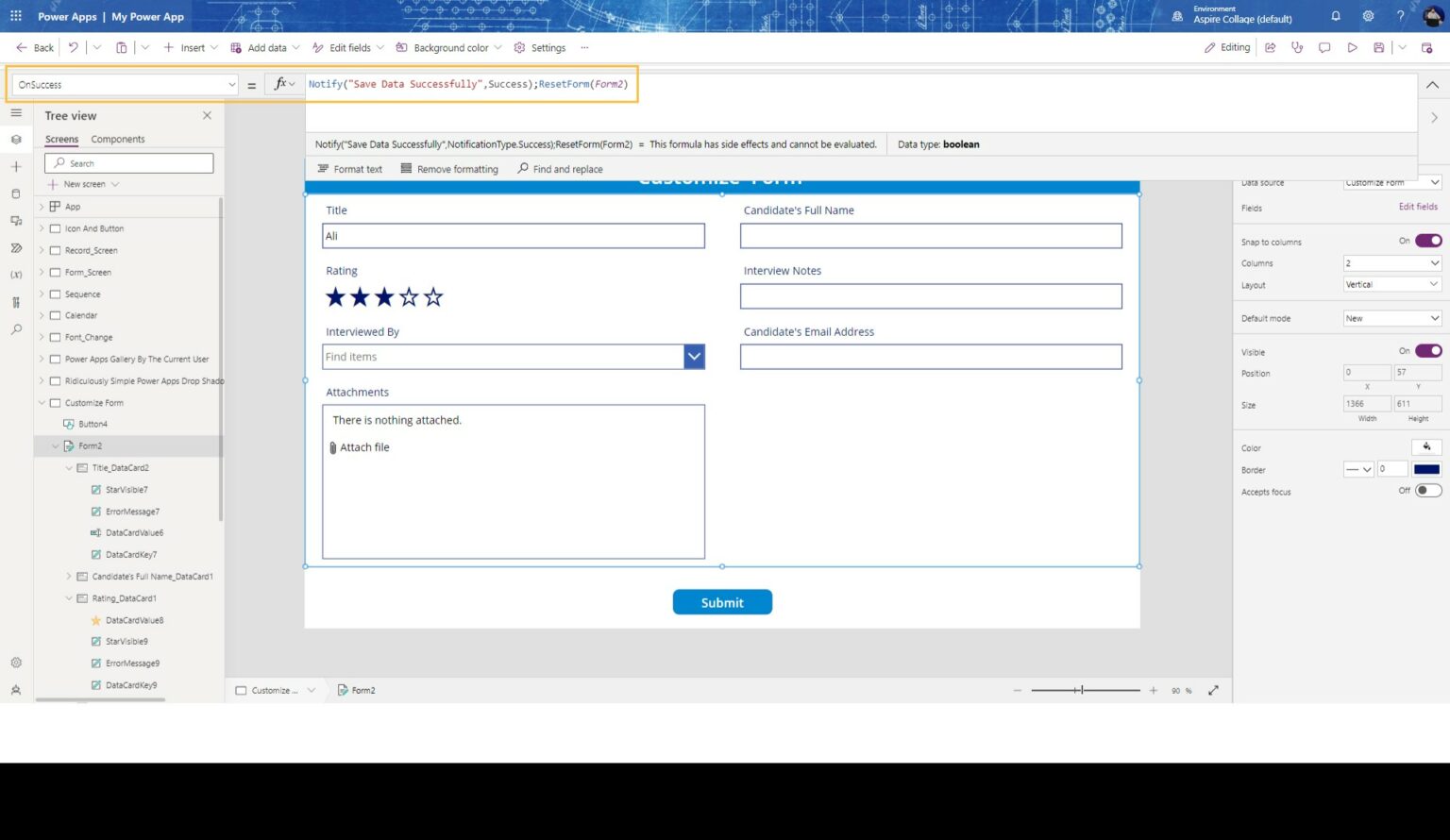The height and width of the screenshot is (840, 1450).
Task: Open the App checker icon
Action: [x=1298, y=47]
